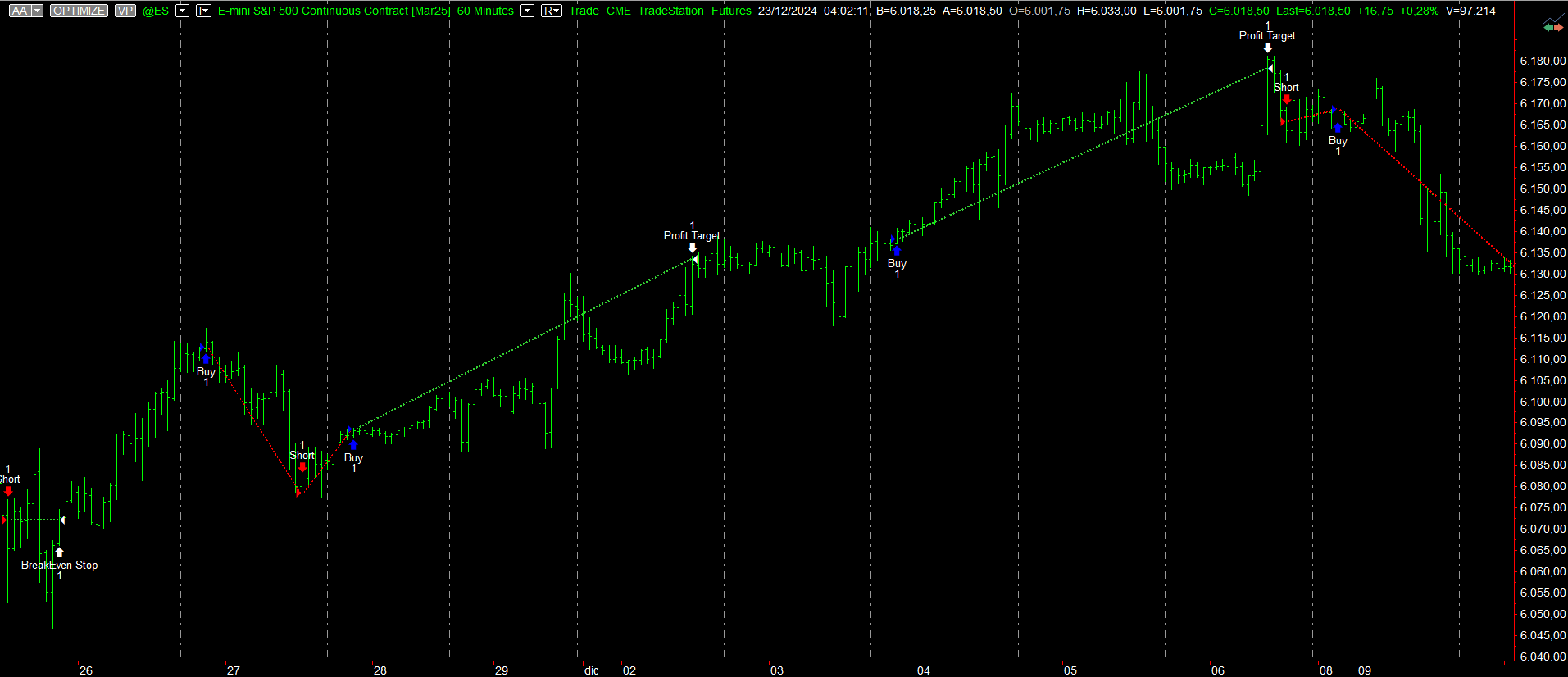Image resolution: width=1568 pixels, height=677 pixels.
Task: Click the white Profit Target arrow at the chart's peak
Action: 1267,48
